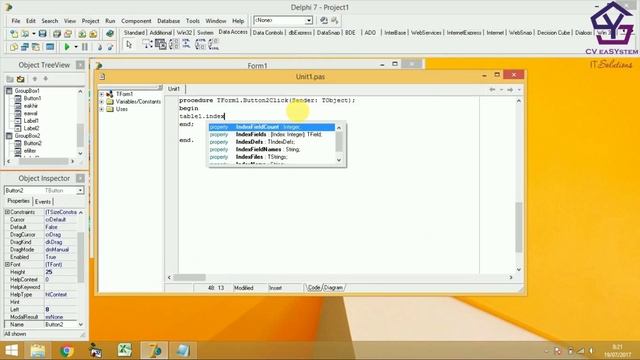Select GroupBox1 in Object TreeView
The height and width of the screenshot is (360, 640).
(x=27, y=91)
